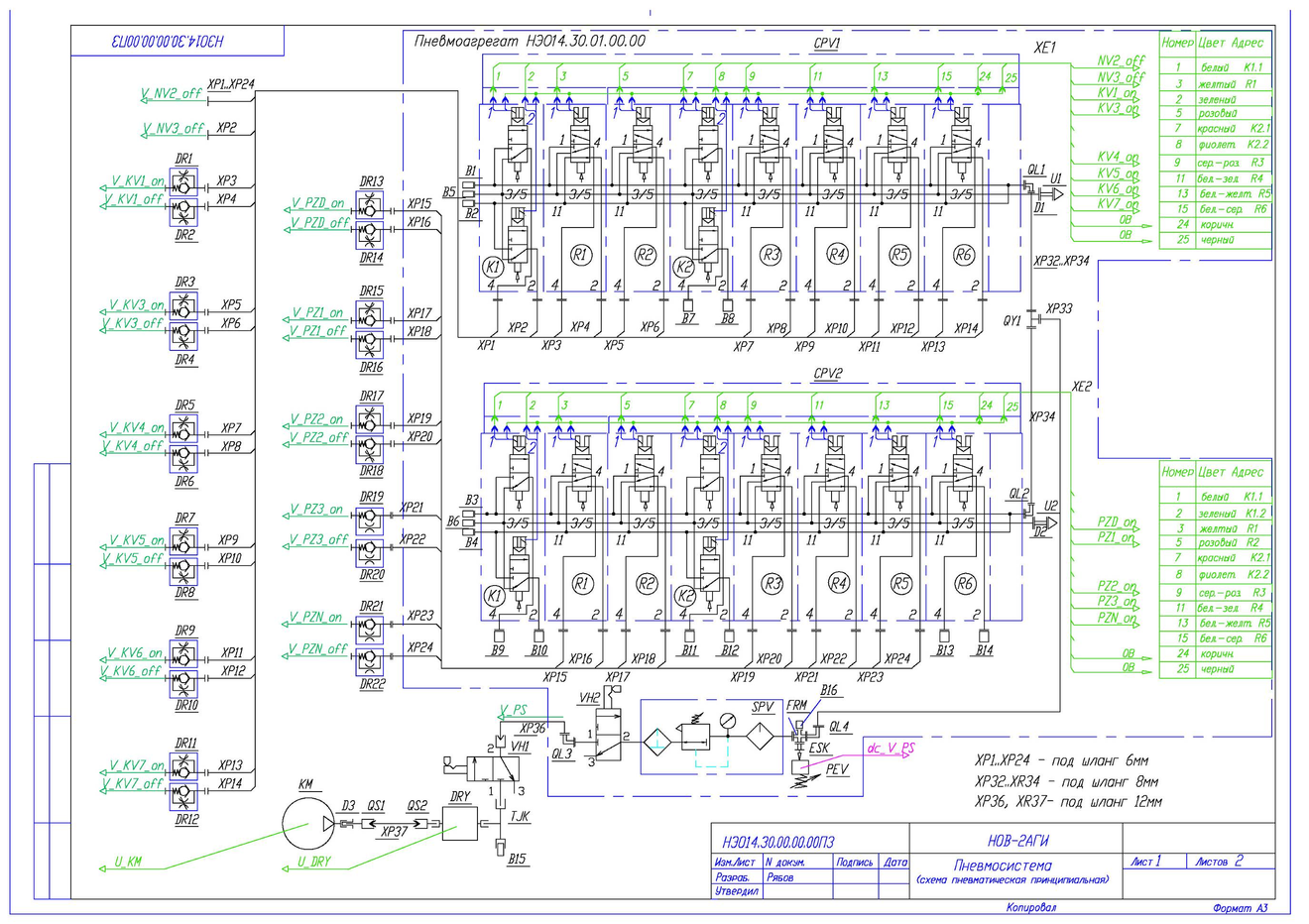Click the U_KM label
This screenshot has width=1309, height=924.
[x=127, y=863]
